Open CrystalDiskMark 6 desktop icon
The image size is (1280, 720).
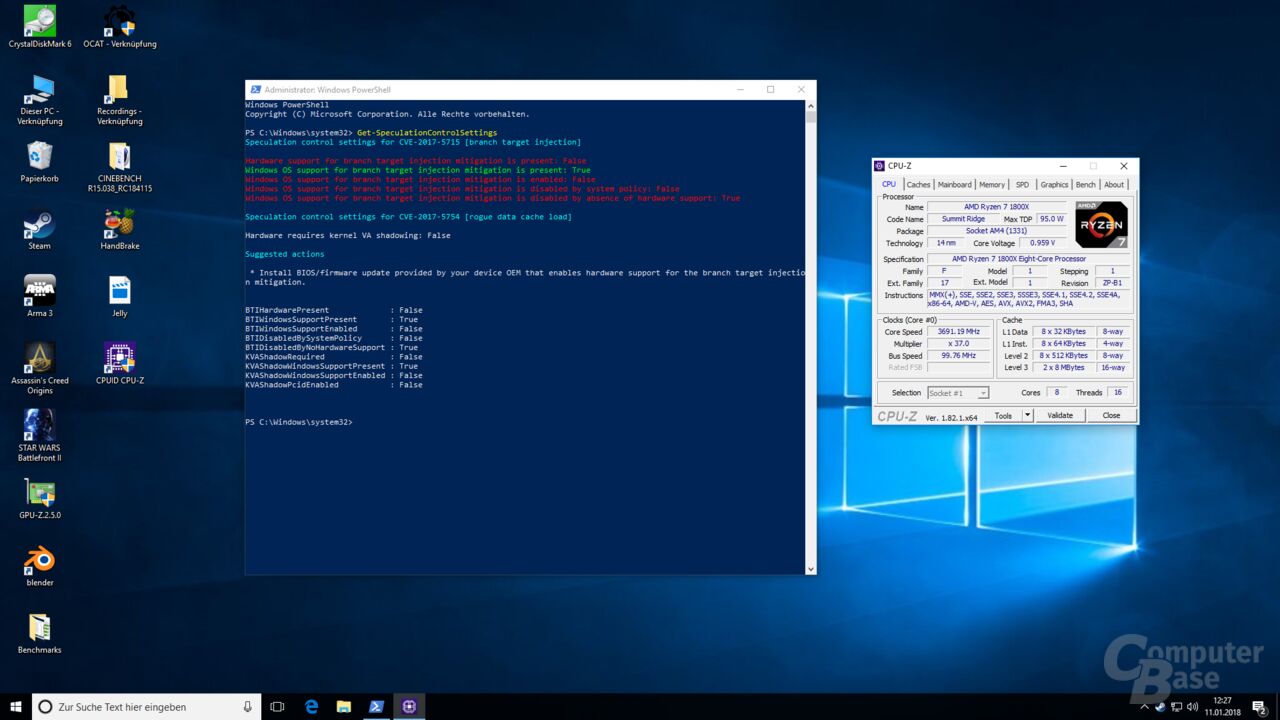40,27
